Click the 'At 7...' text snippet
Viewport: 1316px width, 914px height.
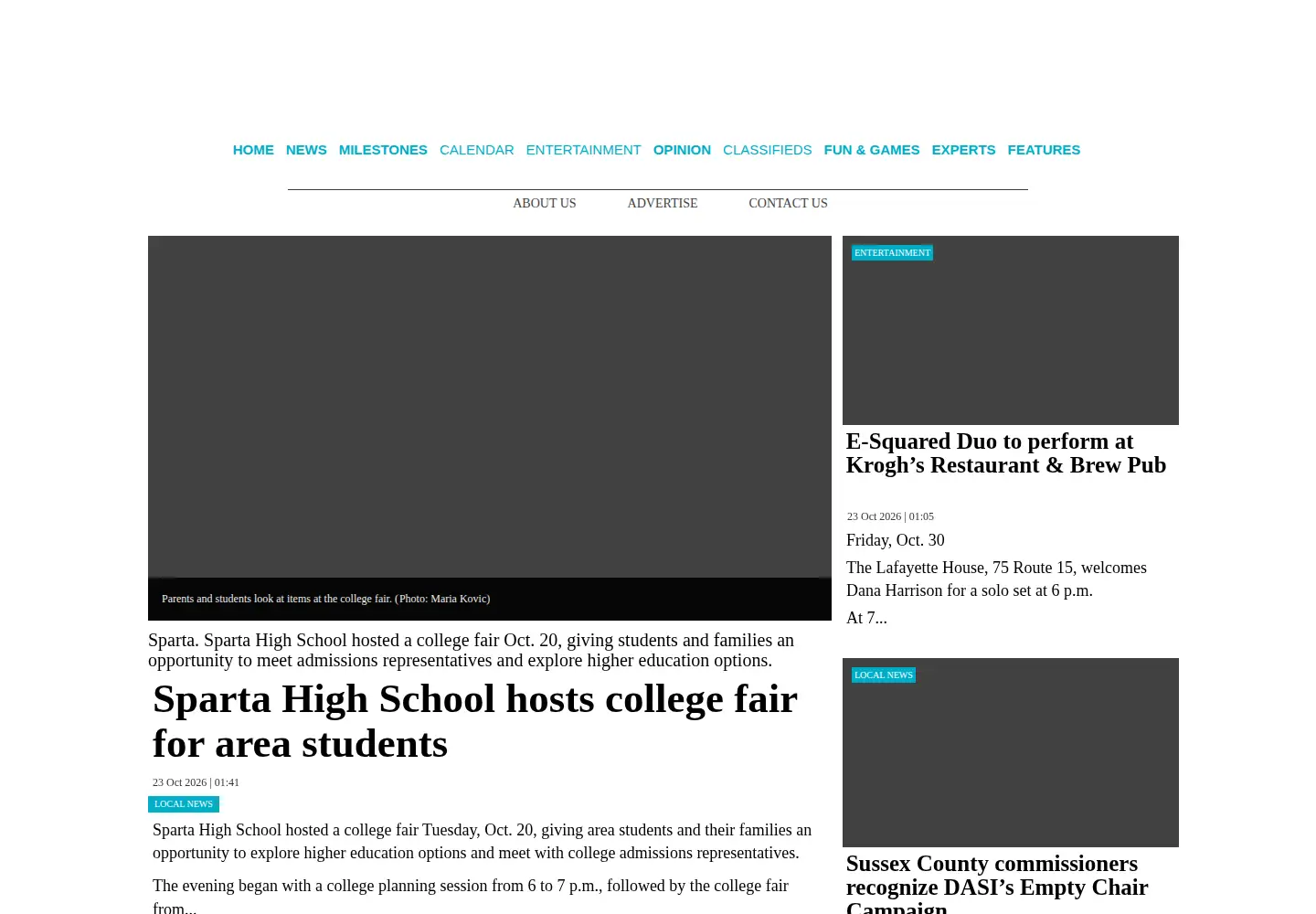pos(866,618)
